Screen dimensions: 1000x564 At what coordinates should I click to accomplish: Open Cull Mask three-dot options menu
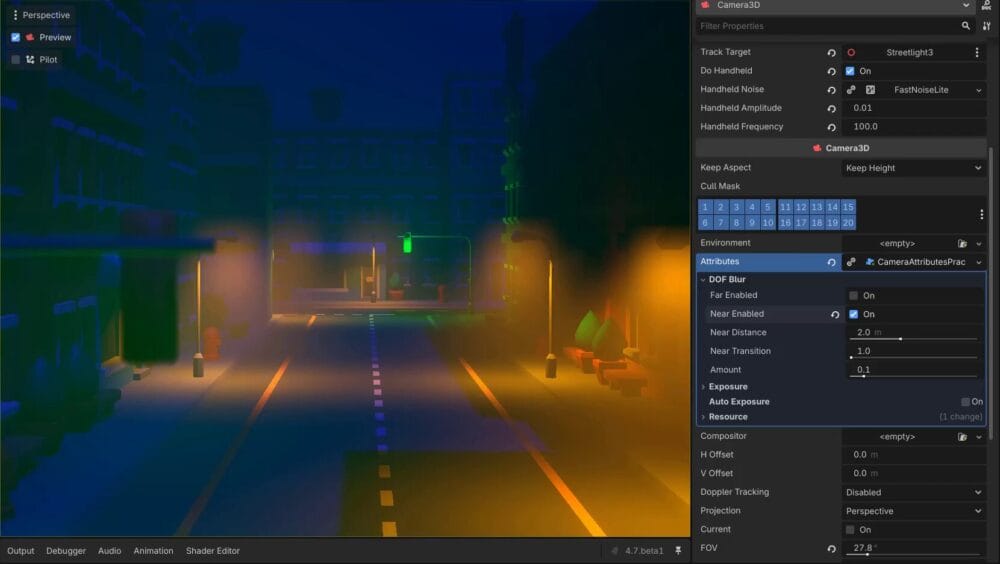click(x=982, y=214)
